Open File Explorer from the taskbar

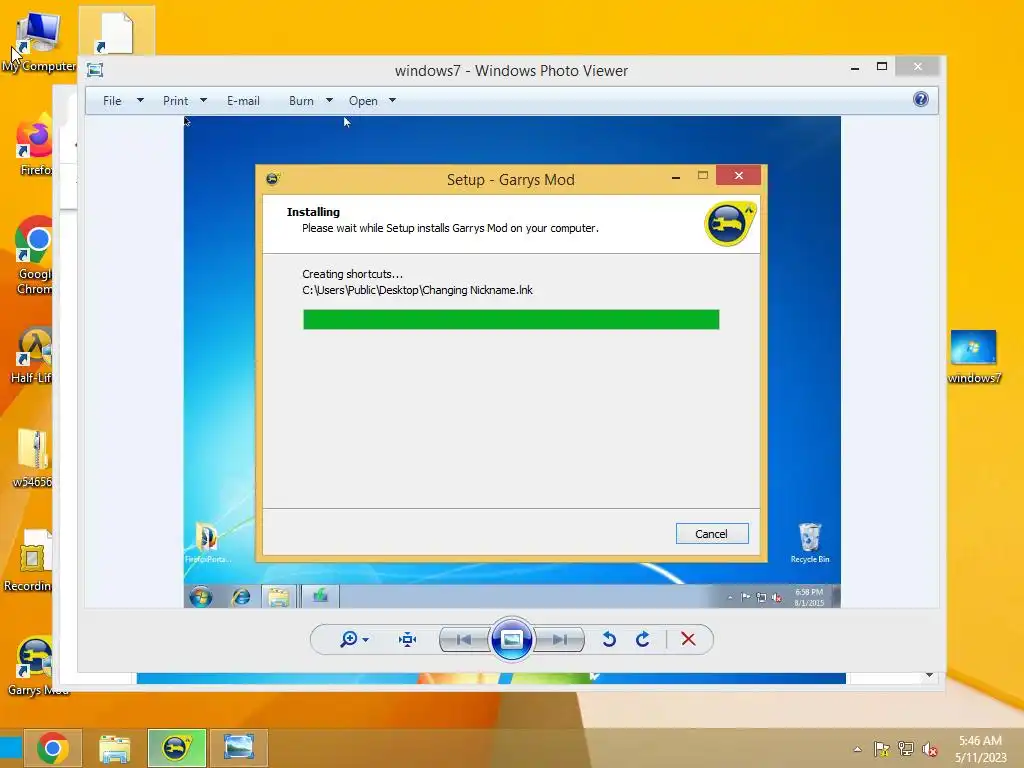click(115, 748)
